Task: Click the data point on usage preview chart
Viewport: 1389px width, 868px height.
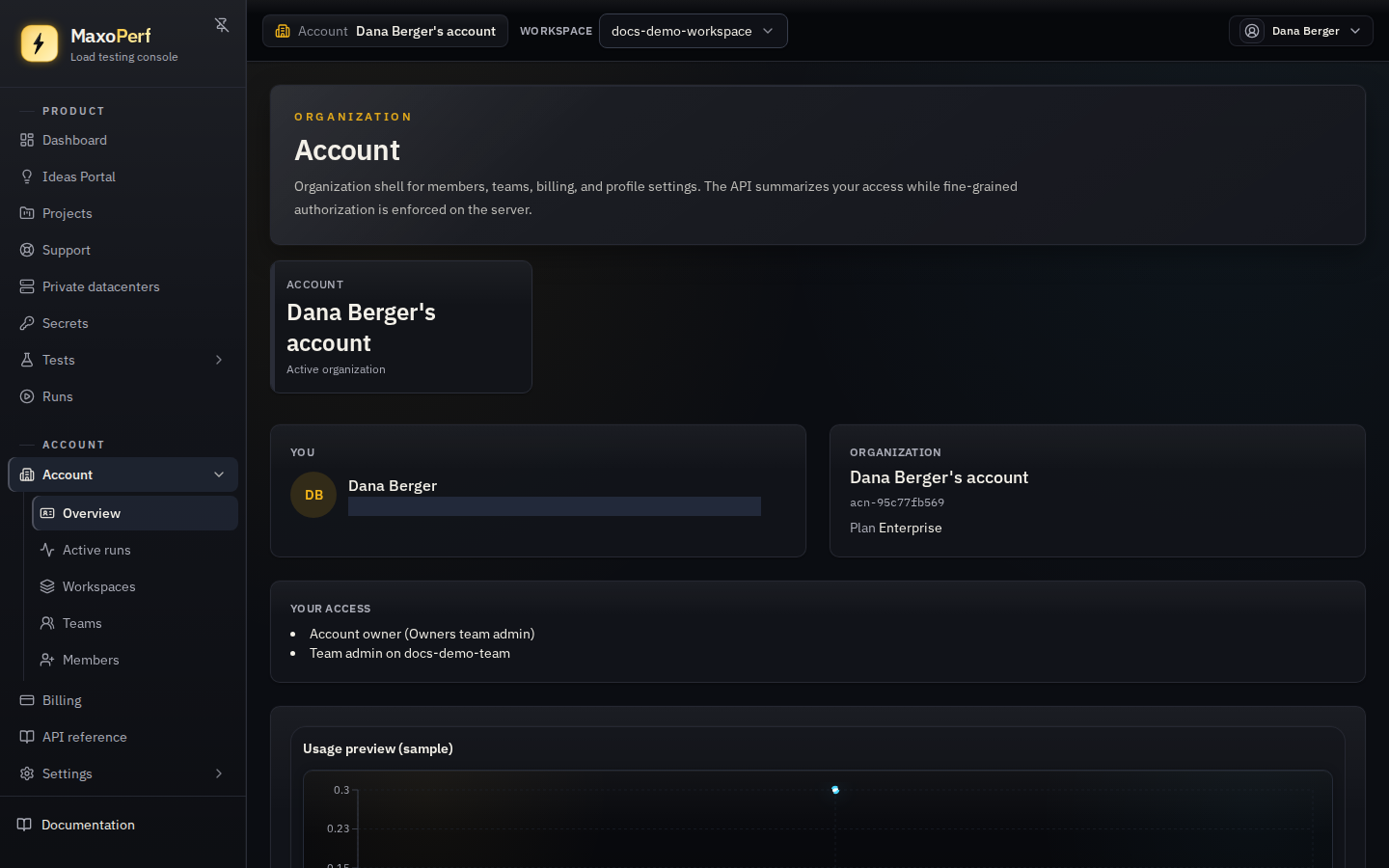Action: tap(835, 790)
